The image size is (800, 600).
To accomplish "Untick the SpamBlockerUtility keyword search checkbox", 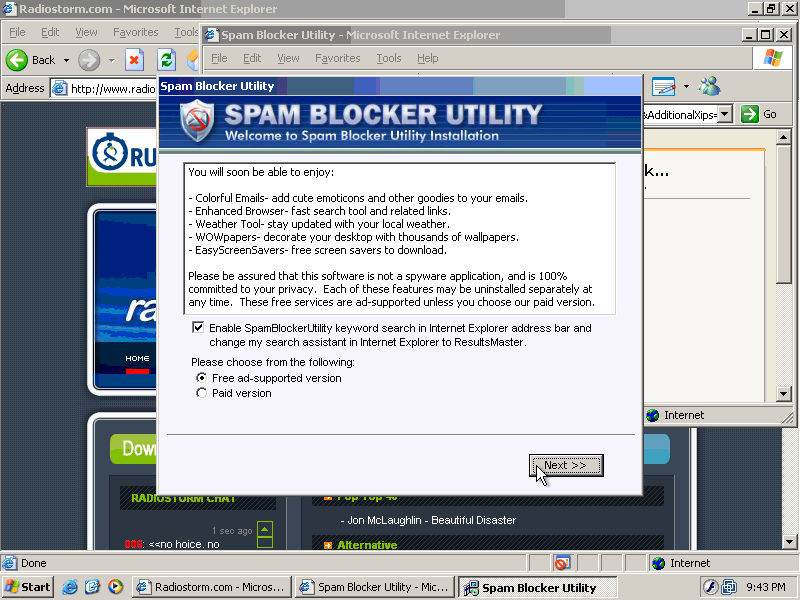I will point(198,328).
